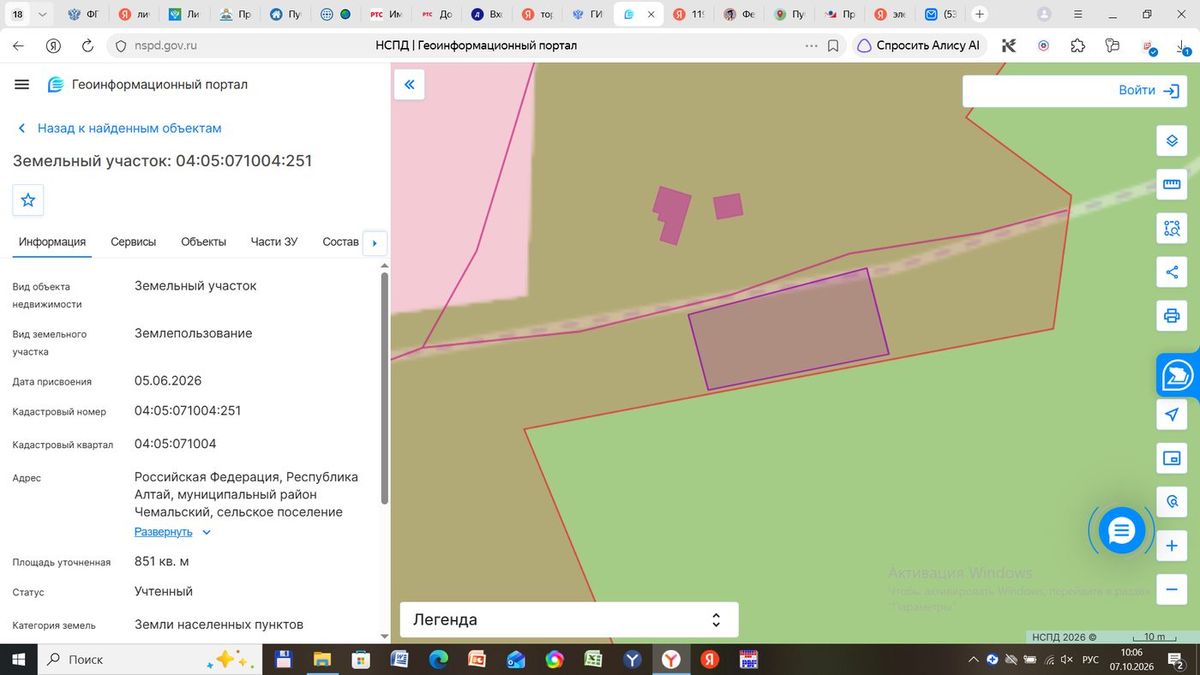This screenshot has width=1200, height=675.
Task: Click the target locator icon above zoom in
Action: pos(1171,502)
